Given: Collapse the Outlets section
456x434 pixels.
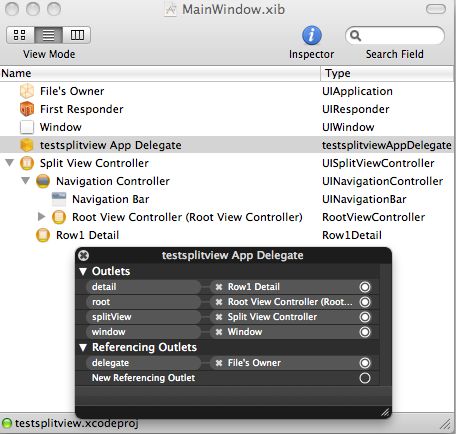Looking at the screenshot, I should pos(83,271).
